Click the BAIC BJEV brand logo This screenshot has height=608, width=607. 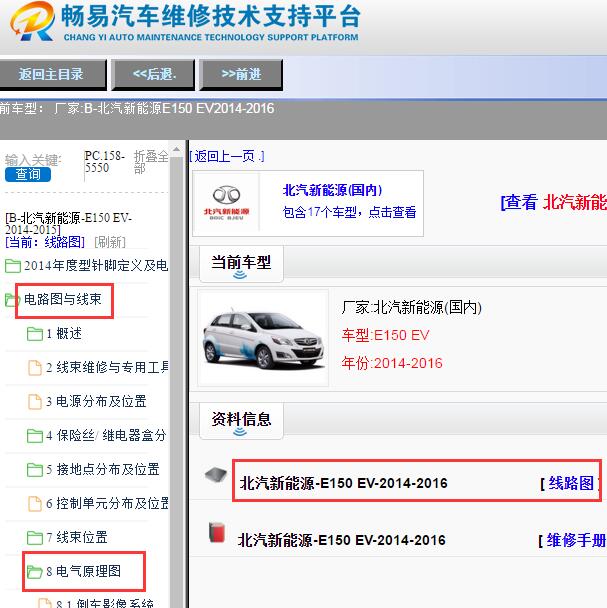pyautogui.click(x=227, y=203)
